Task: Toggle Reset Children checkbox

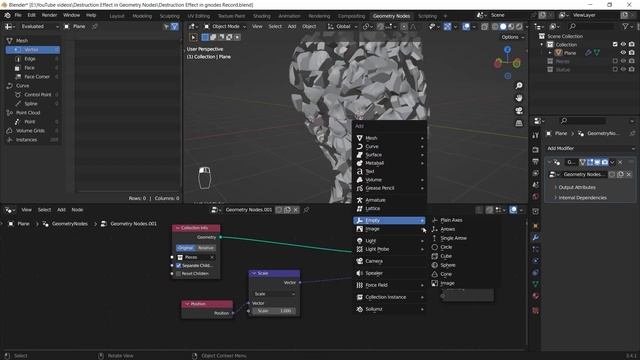Action: [178, 273]
